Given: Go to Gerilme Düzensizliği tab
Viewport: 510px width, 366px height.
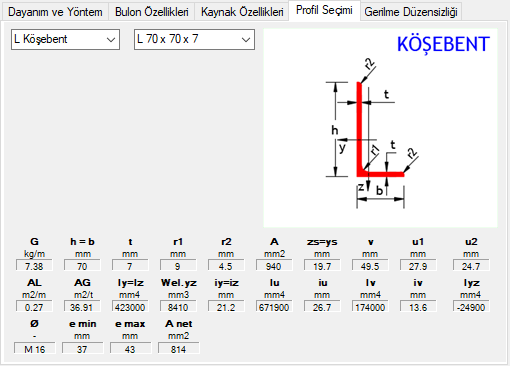Looking at the screenshot, I should (x=411, y=12).
